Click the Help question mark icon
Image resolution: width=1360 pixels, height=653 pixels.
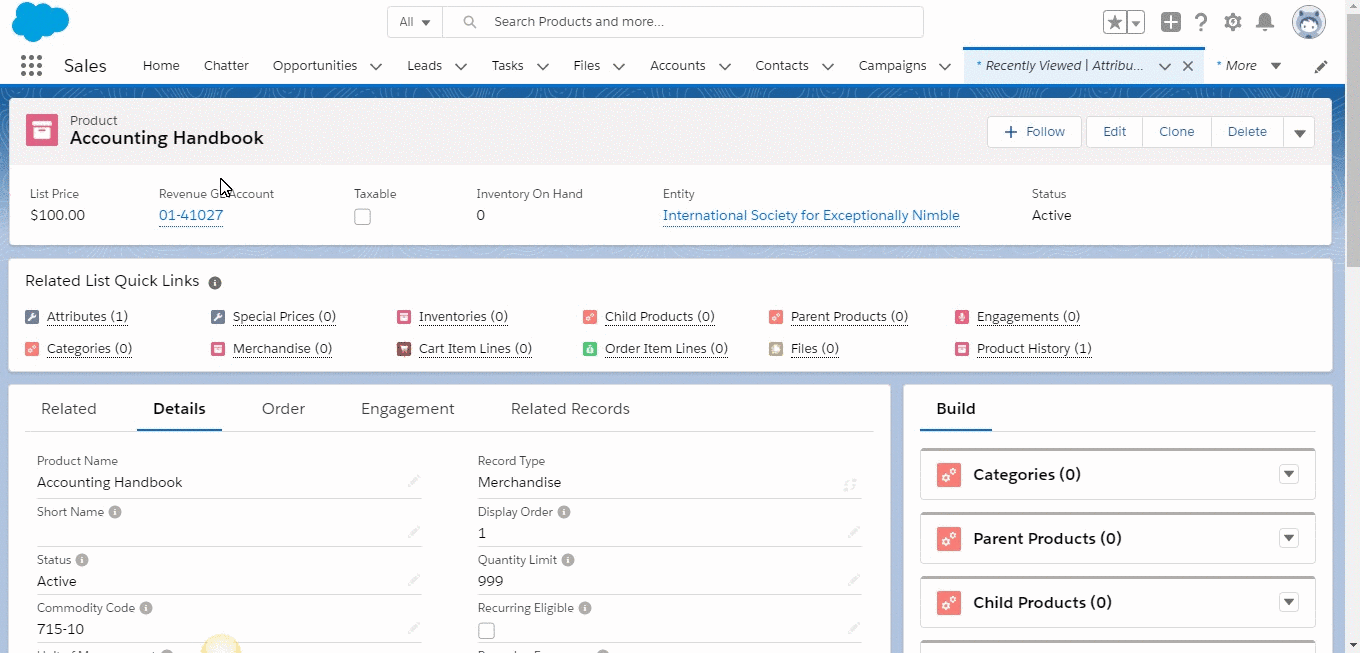click(1201, 22)
